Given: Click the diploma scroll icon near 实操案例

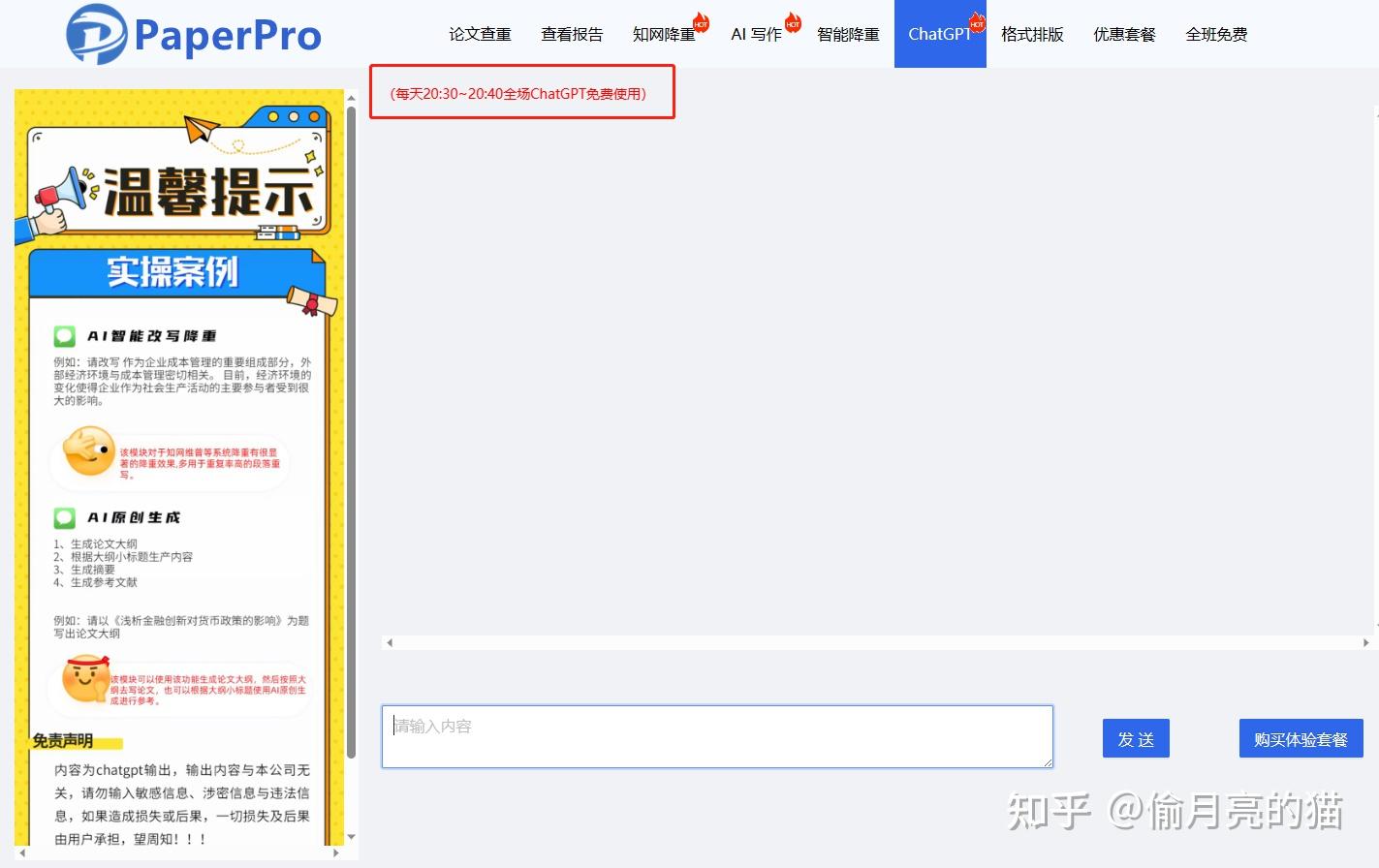Looking at the screenshot, I should [312, 301].
